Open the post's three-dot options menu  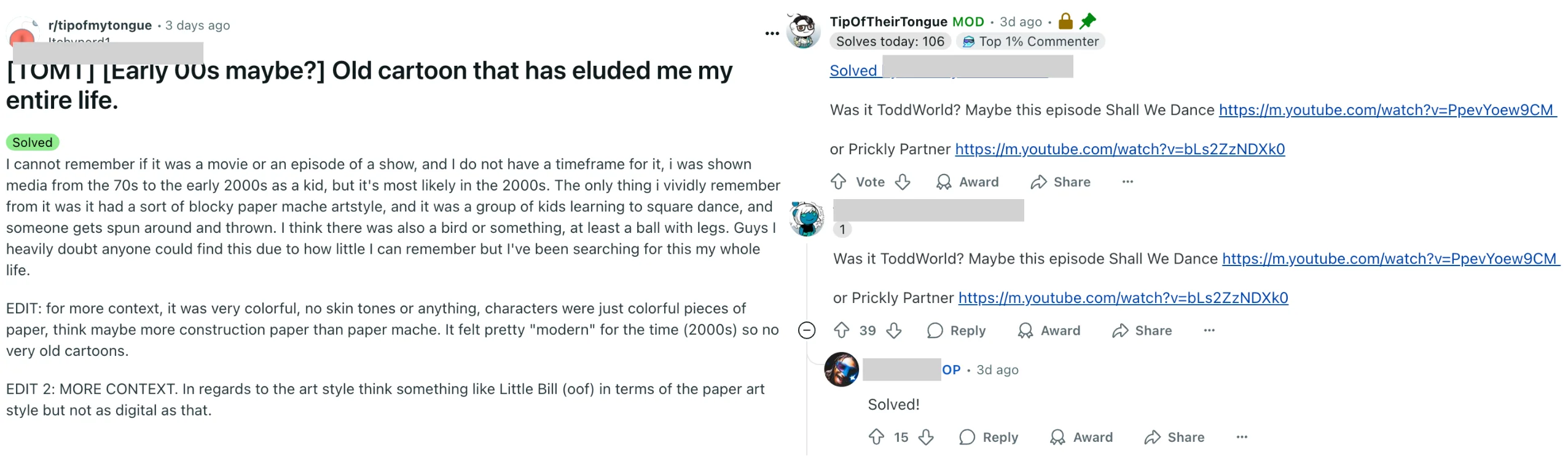click(x=772, y=33)
